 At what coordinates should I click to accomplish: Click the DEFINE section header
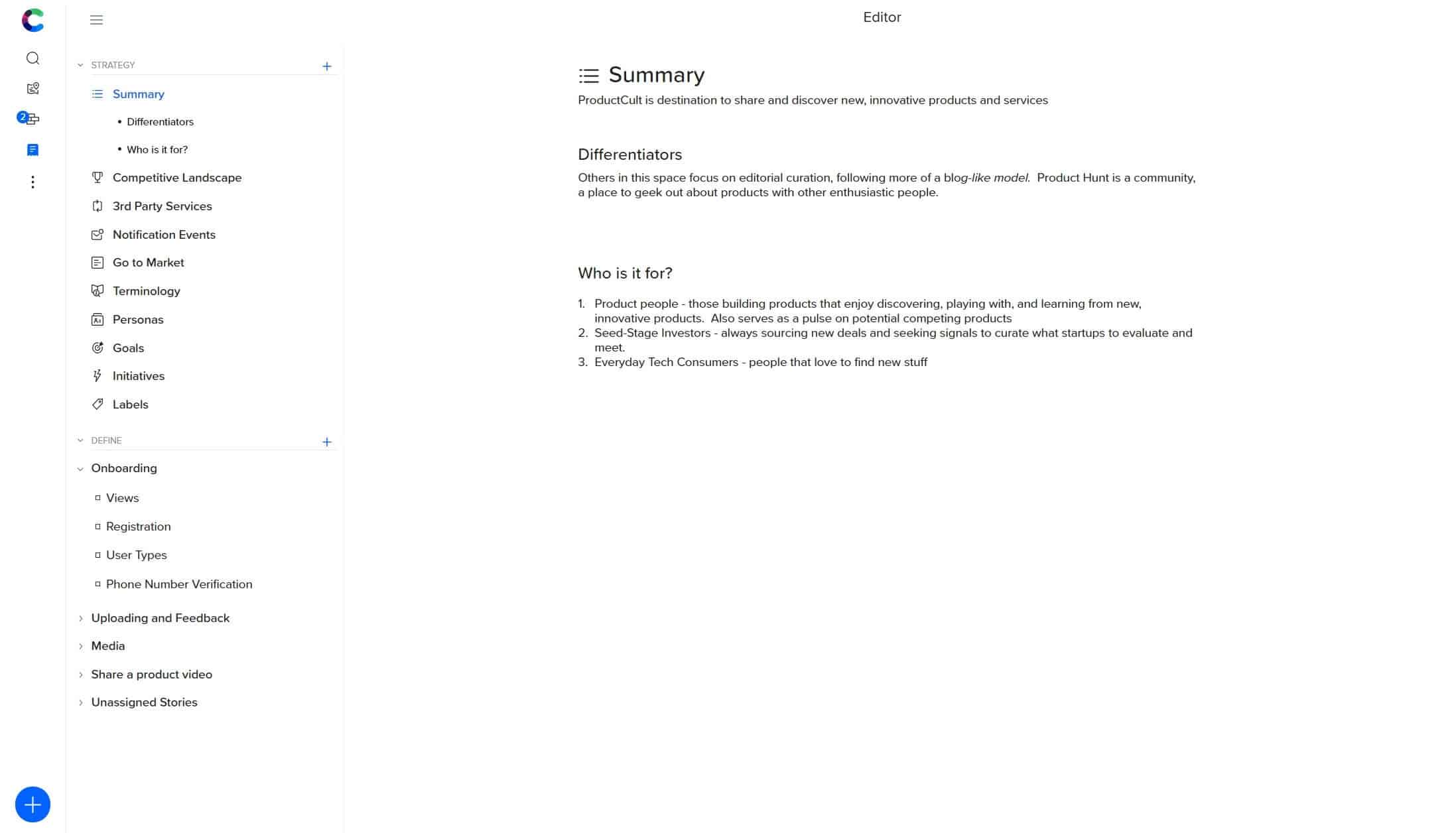[106, 440]
